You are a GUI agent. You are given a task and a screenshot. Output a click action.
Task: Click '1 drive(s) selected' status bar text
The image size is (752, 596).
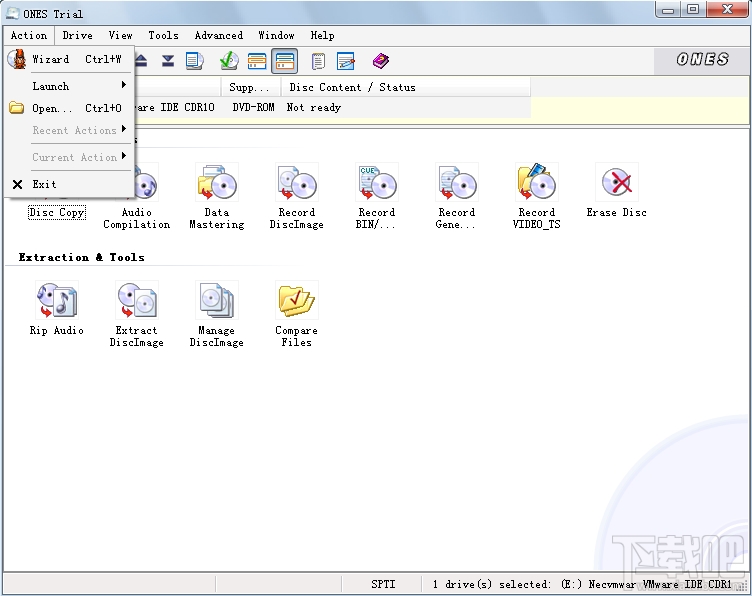tap(492, 584)
